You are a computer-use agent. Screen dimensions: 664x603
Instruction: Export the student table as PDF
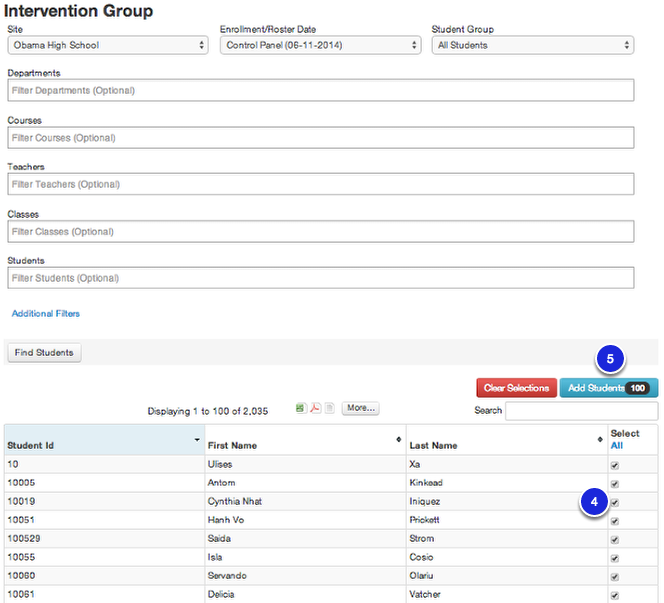point(315,408)
